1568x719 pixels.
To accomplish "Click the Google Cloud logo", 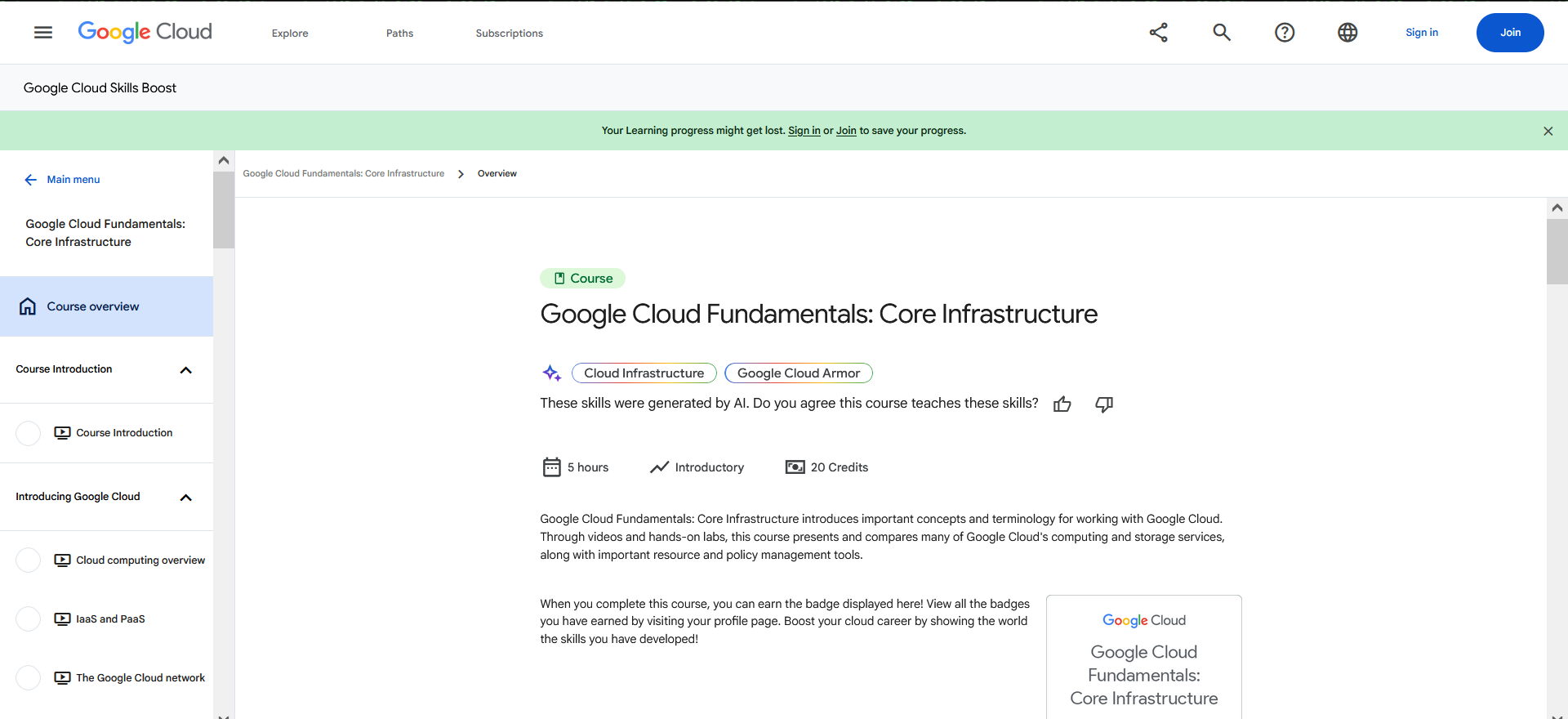I will pos(145,32).
